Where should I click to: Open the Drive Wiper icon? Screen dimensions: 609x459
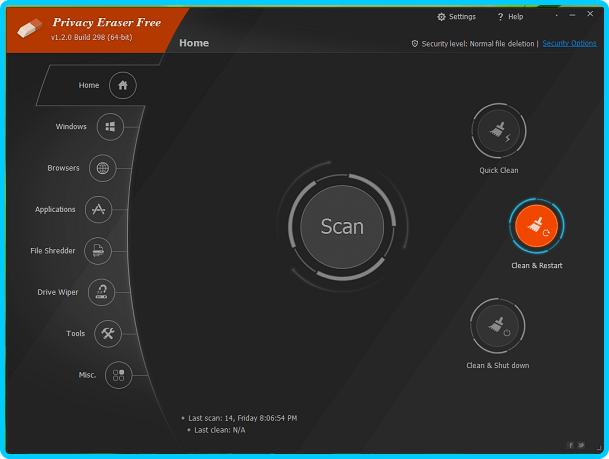tap(101, 292)
